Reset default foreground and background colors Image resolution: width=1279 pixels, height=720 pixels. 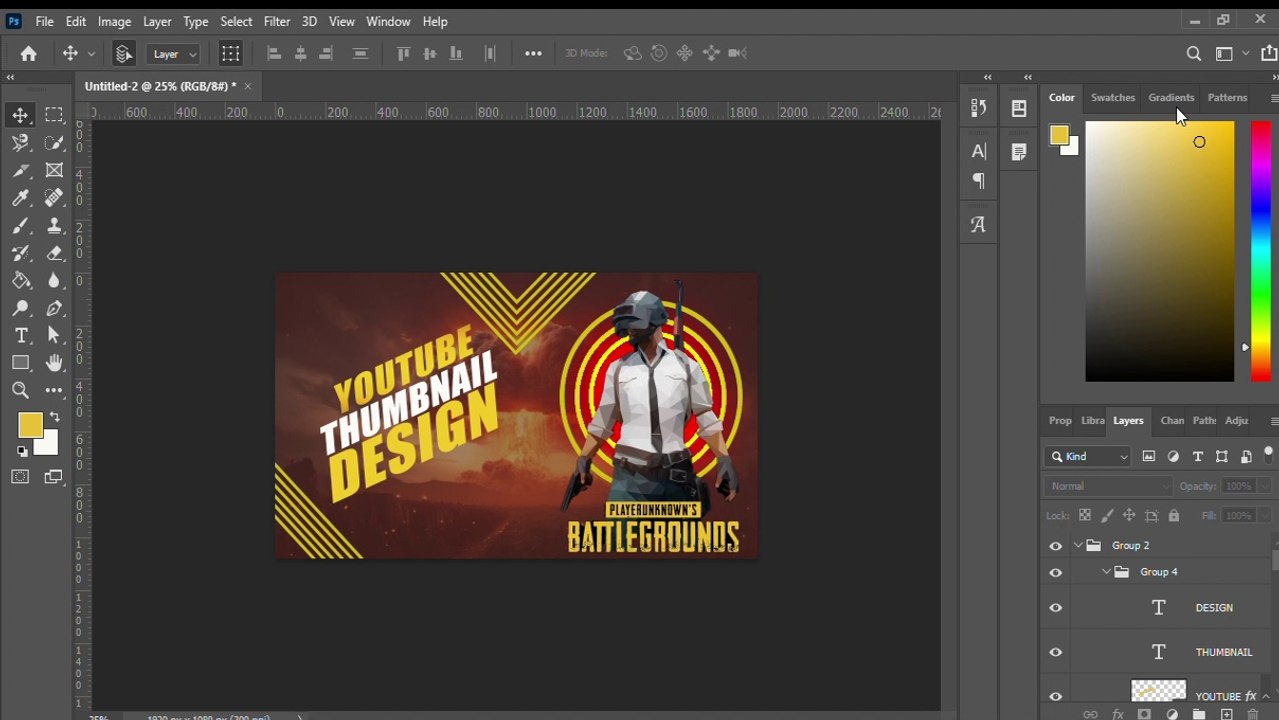tap(22, 452)
